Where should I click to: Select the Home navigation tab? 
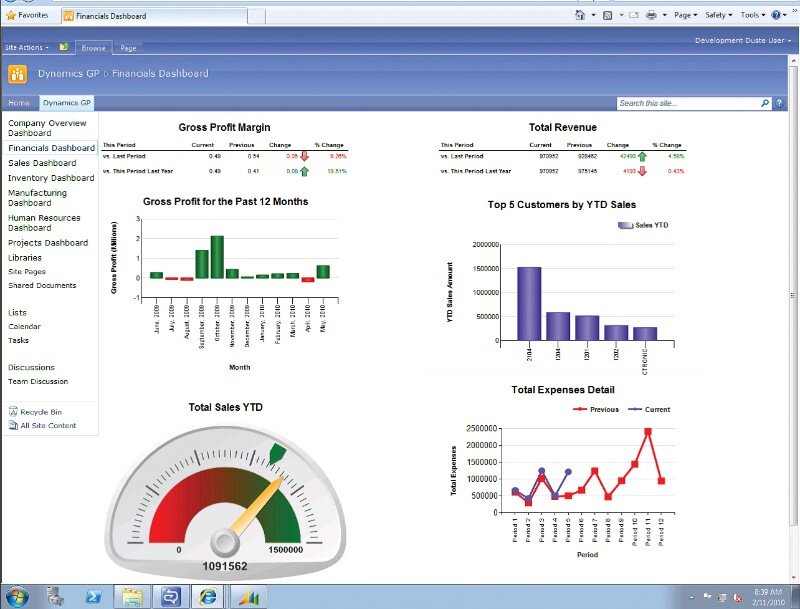pos(19,103)
